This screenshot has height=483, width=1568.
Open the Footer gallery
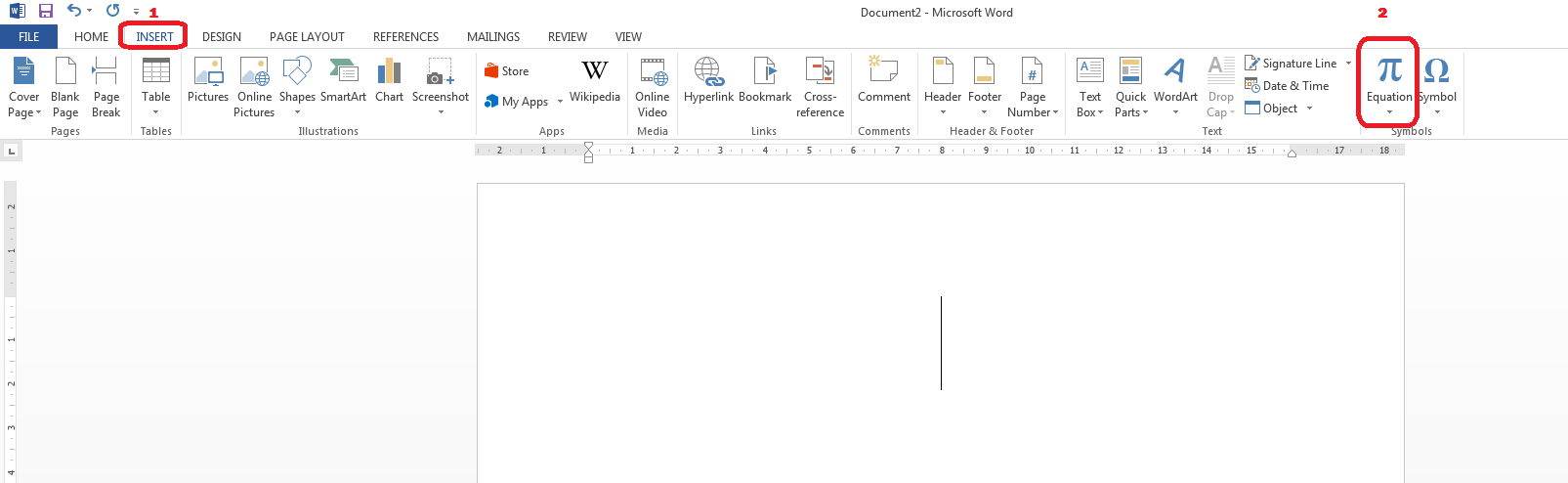985,87
